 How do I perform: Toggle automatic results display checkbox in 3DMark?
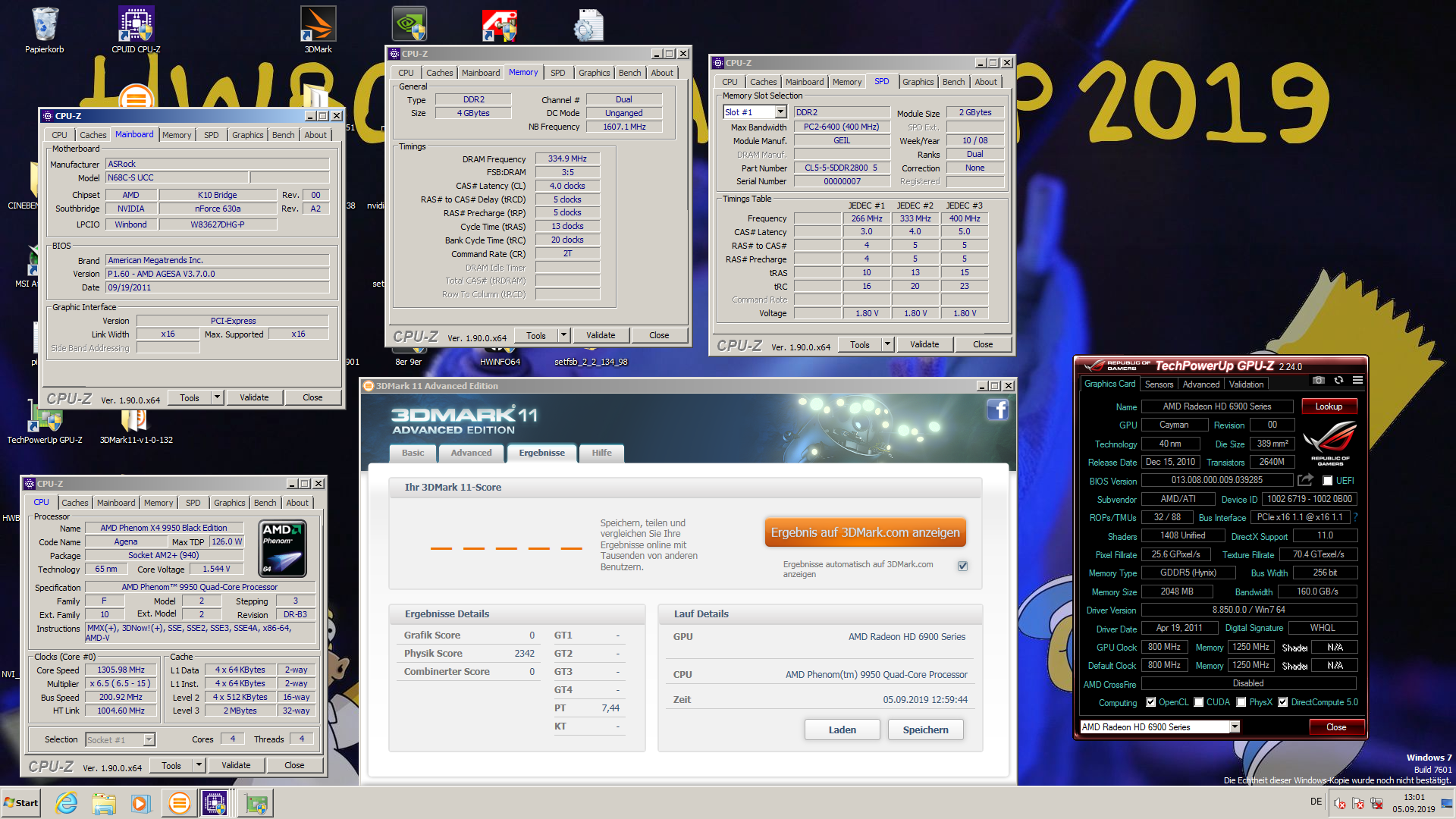click(x=962, y=566)
